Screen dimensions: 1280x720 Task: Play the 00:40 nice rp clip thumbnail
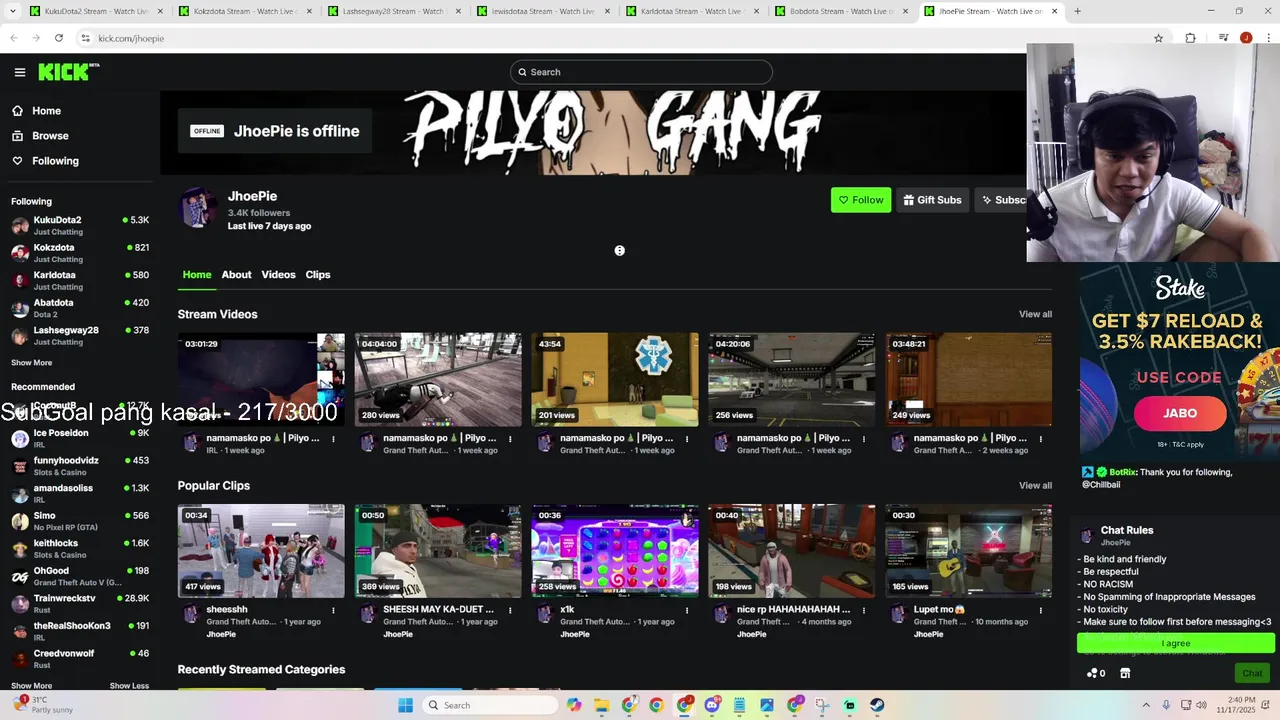[x=792, y=551]
